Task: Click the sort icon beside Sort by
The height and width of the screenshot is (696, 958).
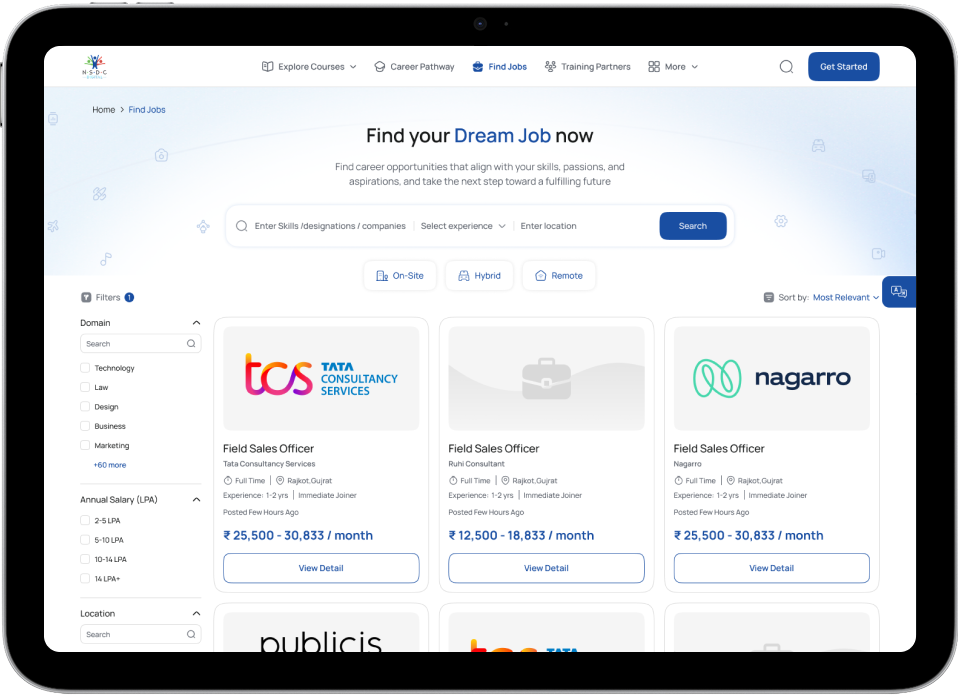Action: click(x=768, y=297)
